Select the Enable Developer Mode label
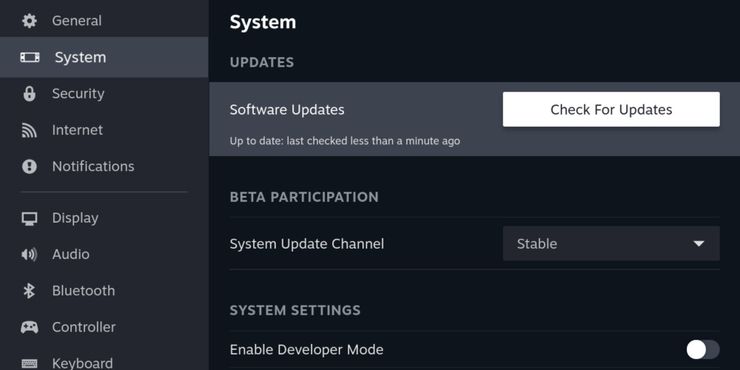 pyautogui.click(x=306, y=350)
